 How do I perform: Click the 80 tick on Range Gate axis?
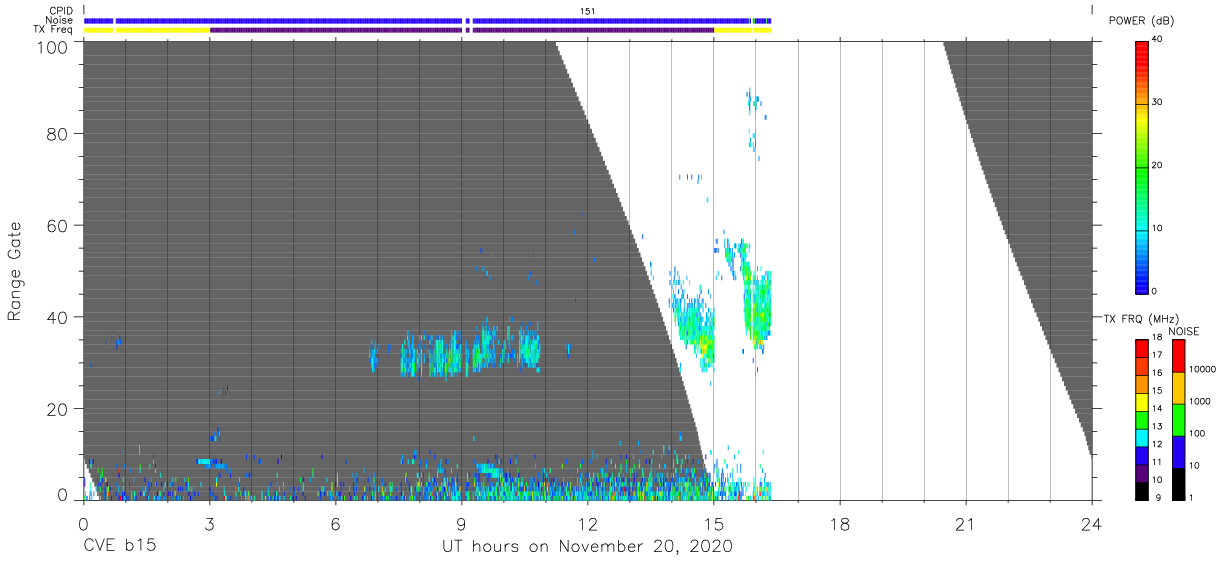click(x=57, y=133)
